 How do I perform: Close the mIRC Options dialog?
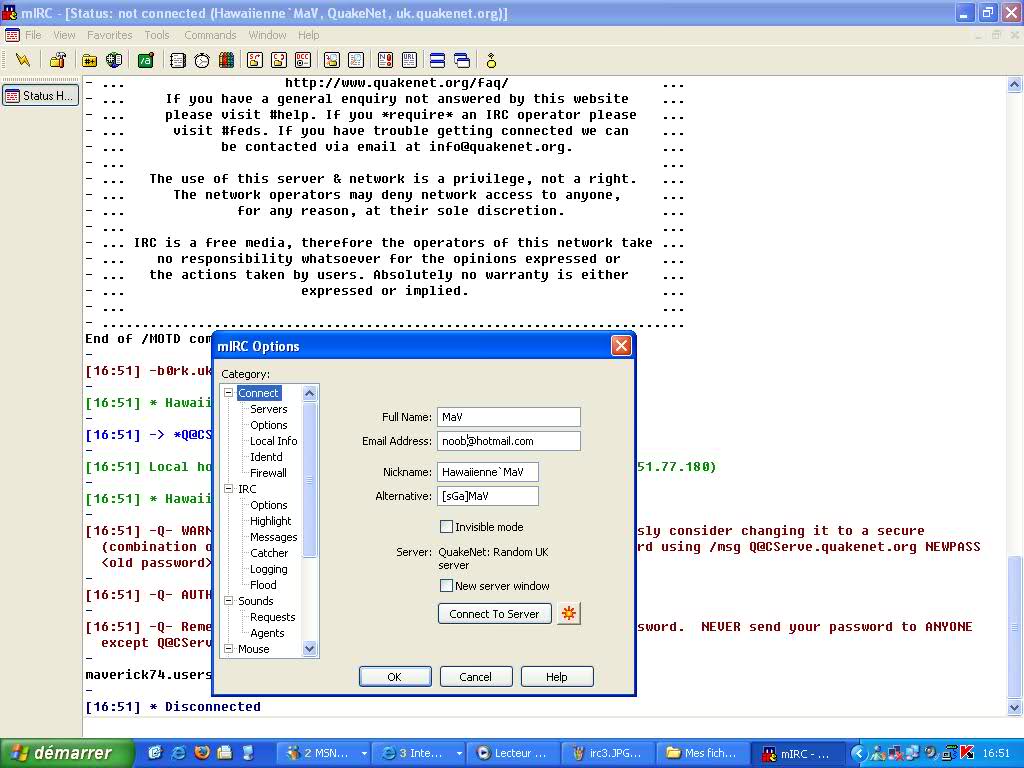click(621, 345)
